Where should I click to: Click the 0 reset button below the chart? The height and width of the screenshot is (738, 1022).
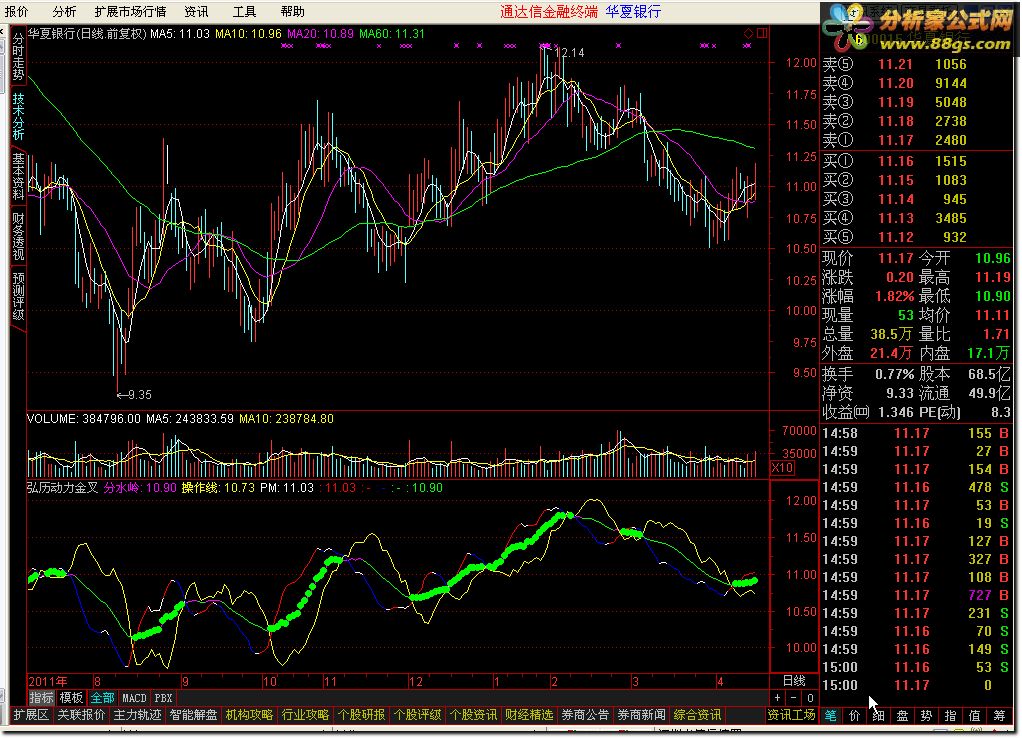(810, 698)
